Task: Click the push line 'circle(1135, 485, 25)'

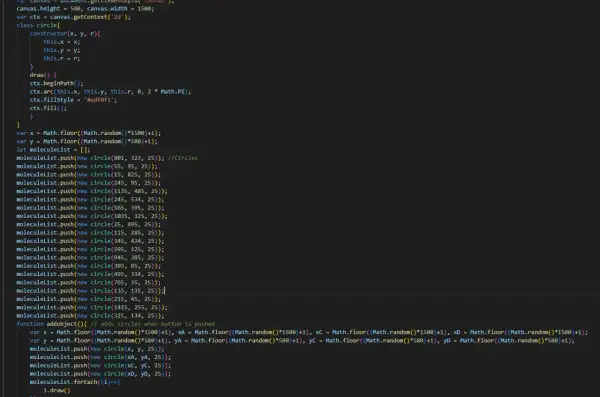Action: pyautogui.click(x=92, y=191)
